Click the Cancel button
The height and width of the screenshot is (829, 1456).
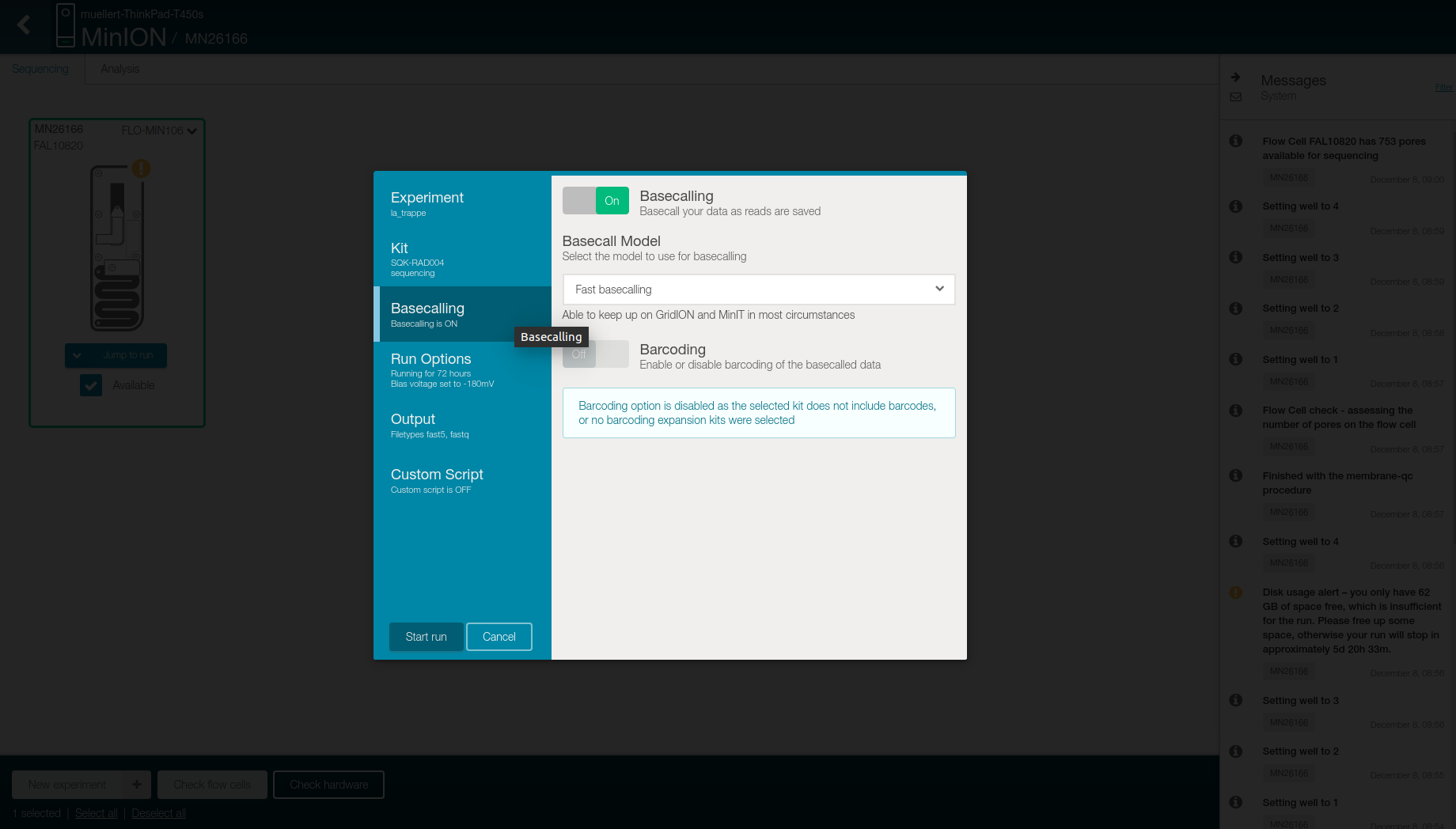coord(499,637)
